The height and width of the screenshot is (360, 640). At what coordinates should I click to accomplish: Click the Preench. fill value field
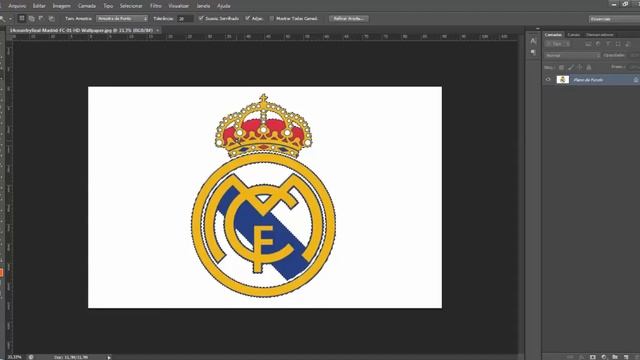[634, 67]
